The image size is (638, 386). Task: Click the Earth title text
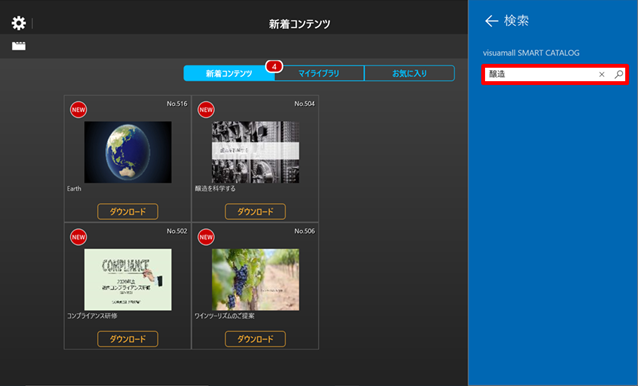74,189
